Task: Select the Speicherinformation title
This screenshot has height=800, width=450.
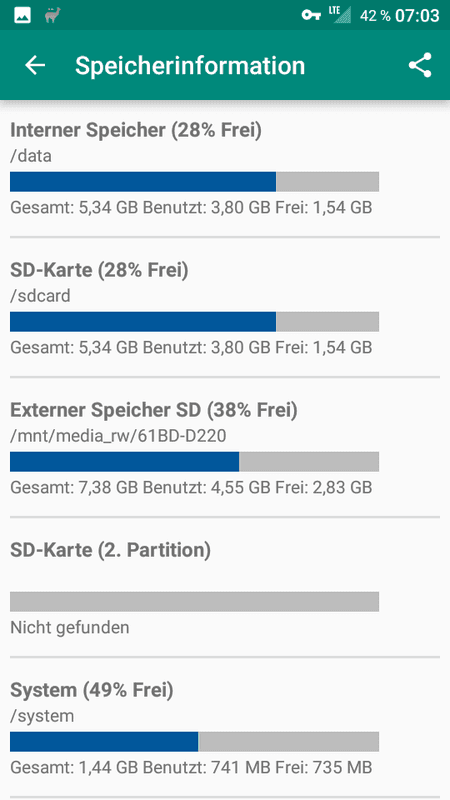Action: tap(190, 66)
